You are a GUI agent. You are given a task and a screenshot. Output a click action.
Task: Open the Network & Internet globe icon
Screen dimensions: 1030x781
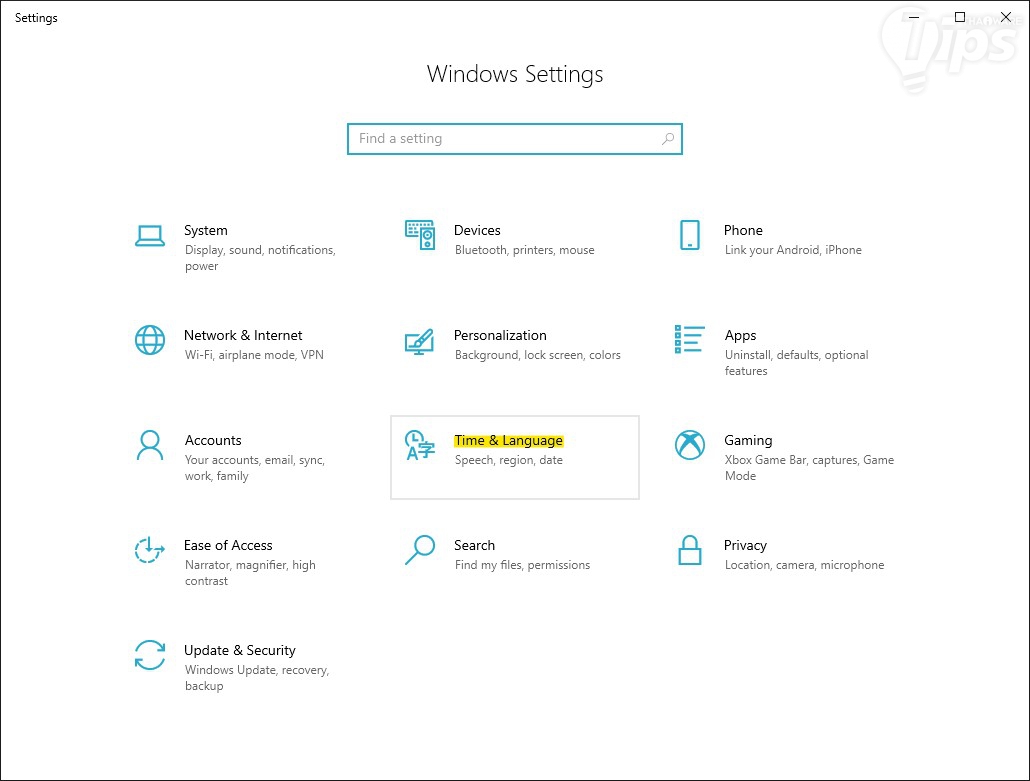[150, 340]
